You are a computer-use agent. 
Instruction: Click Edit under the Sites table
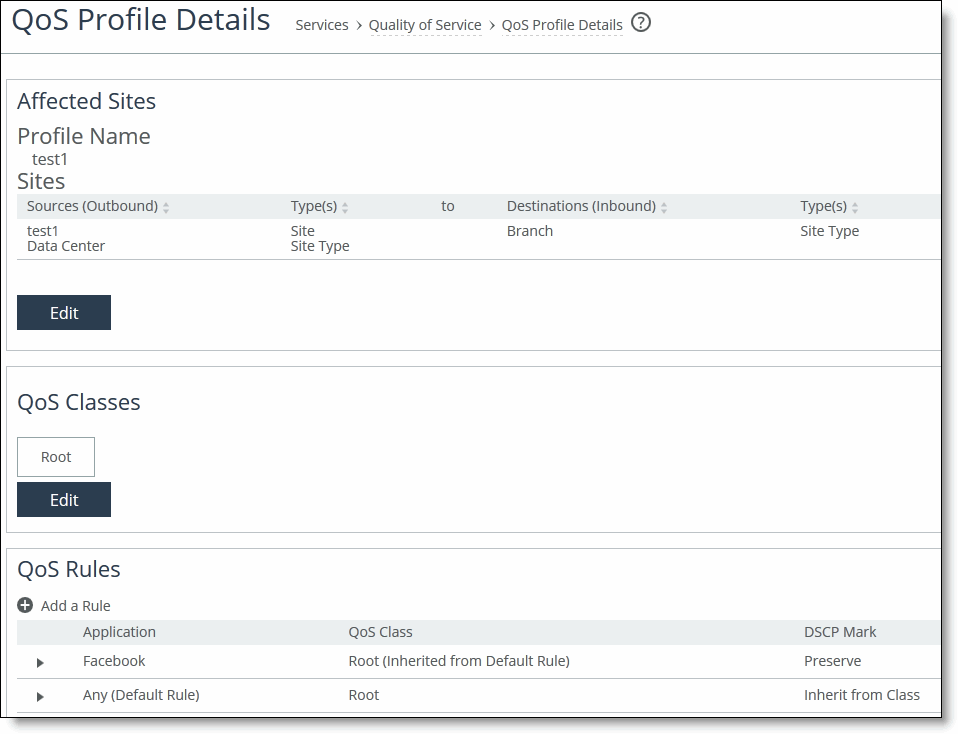(63, 312)
